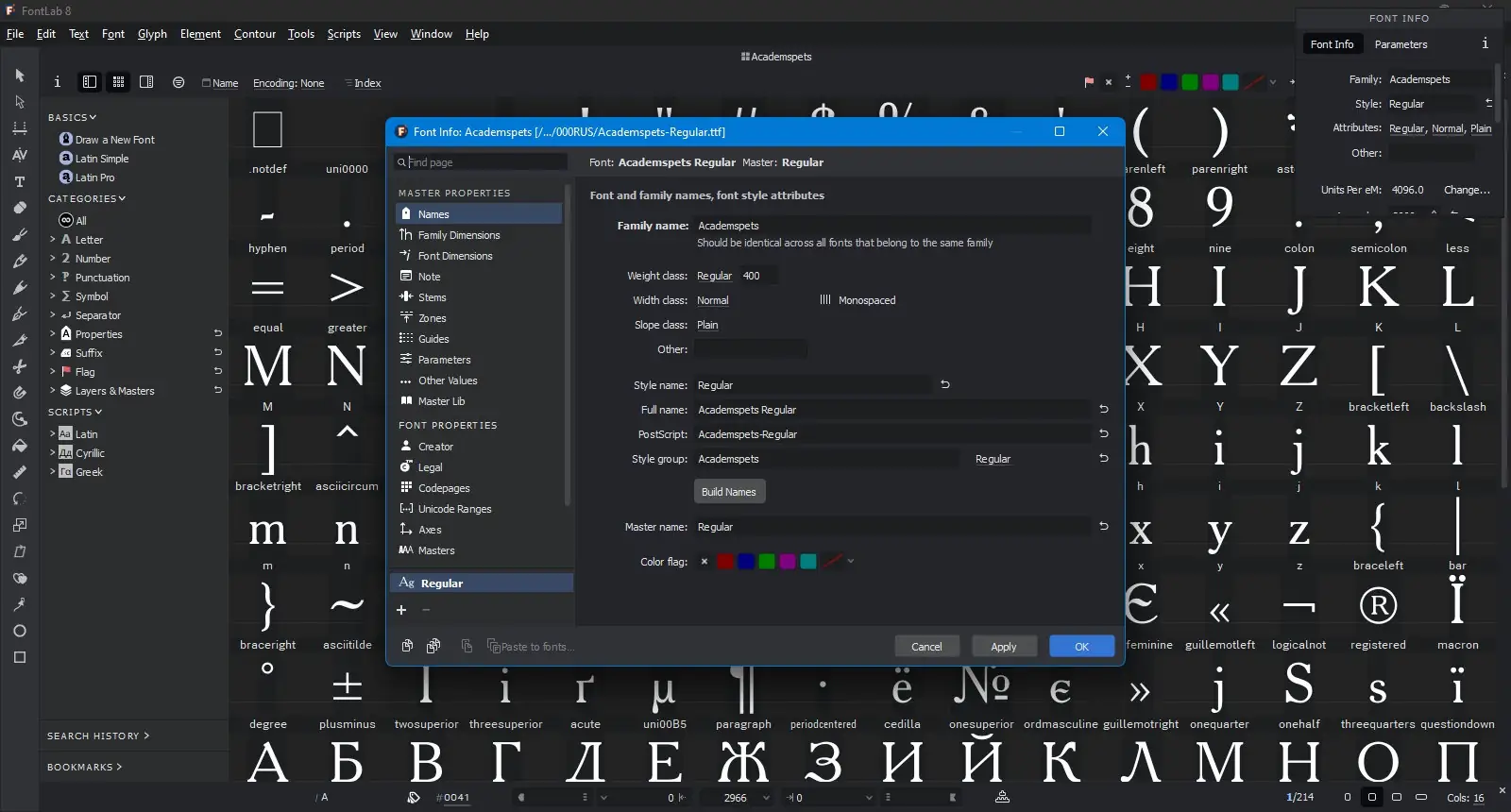This screenshot has width=1511, height=812.
Task: Reset the Full name field
Action: click(x=1104, y=409)
